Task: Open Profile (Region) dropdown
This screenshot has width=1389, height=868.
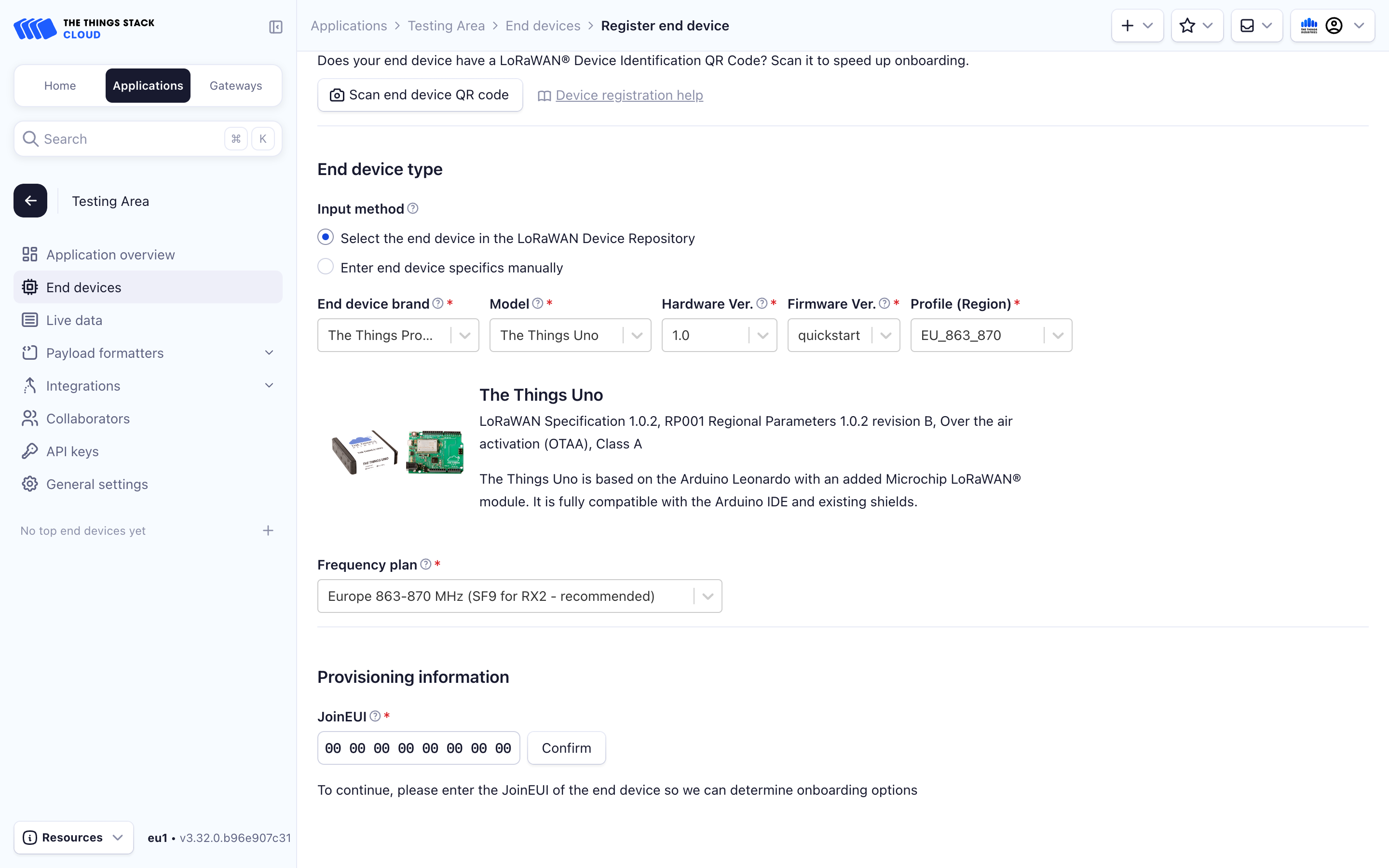Action: tap(991, 335)
